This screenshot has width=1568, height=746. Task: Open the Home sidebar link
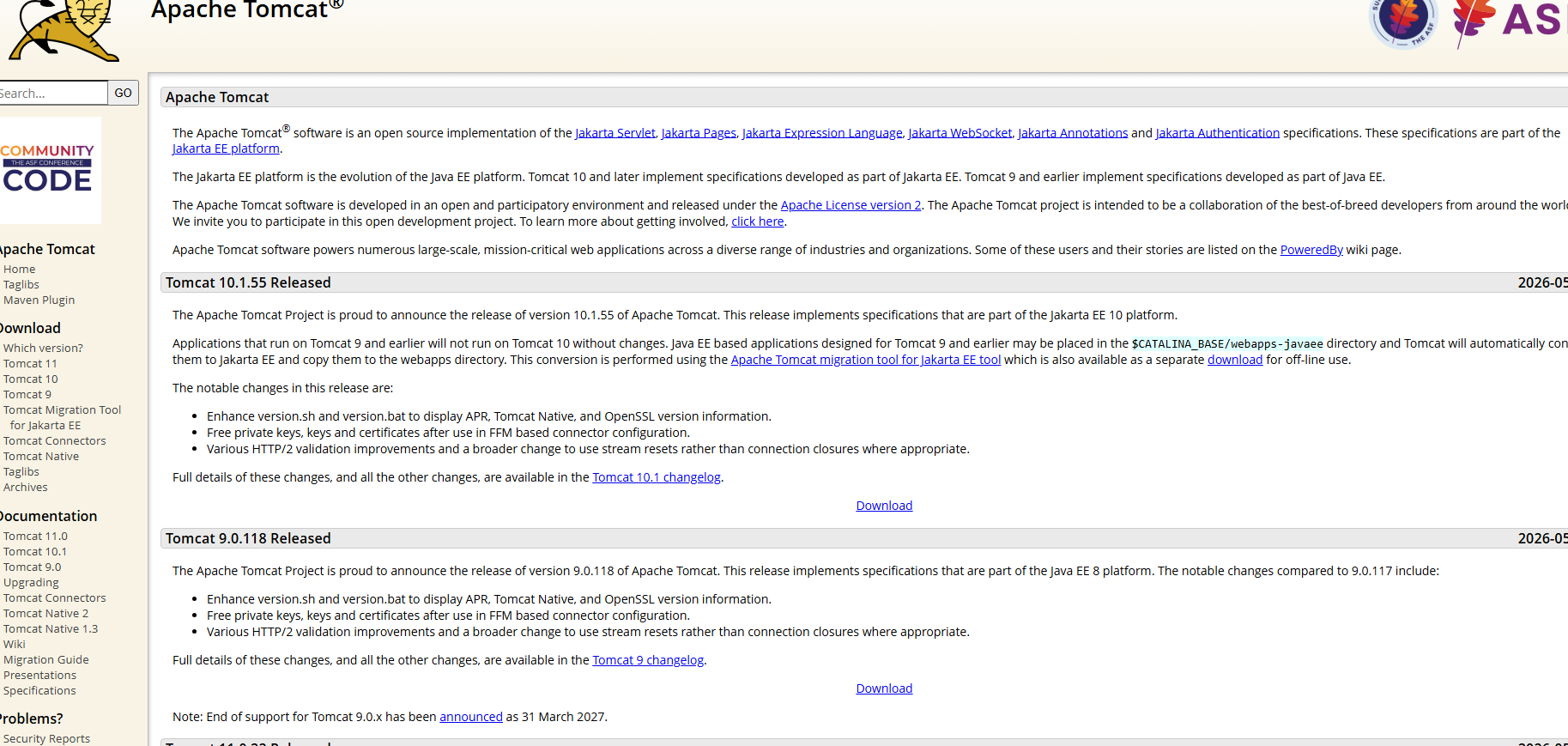[x=20, y=270]
